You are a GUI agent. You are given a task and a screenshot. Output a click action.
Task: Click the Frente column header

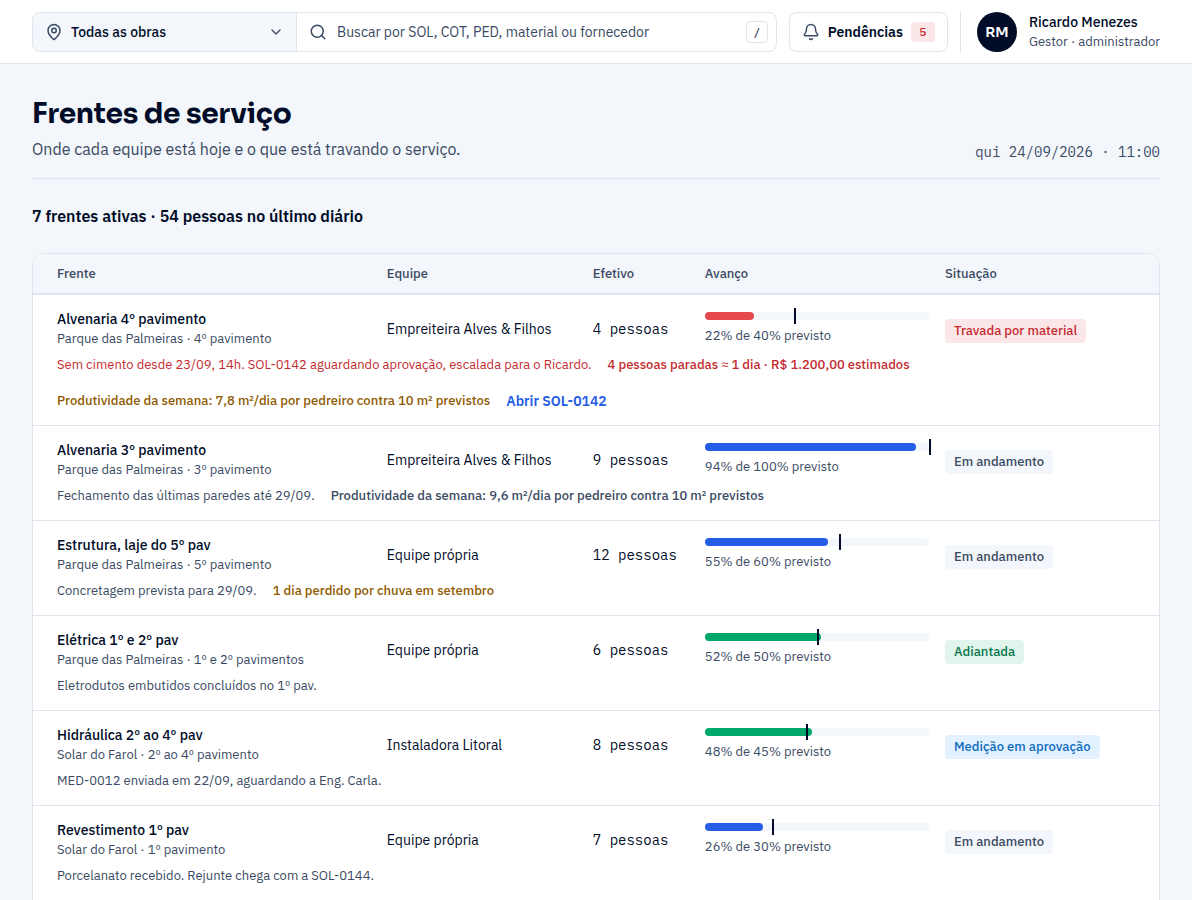click(76, 274)
